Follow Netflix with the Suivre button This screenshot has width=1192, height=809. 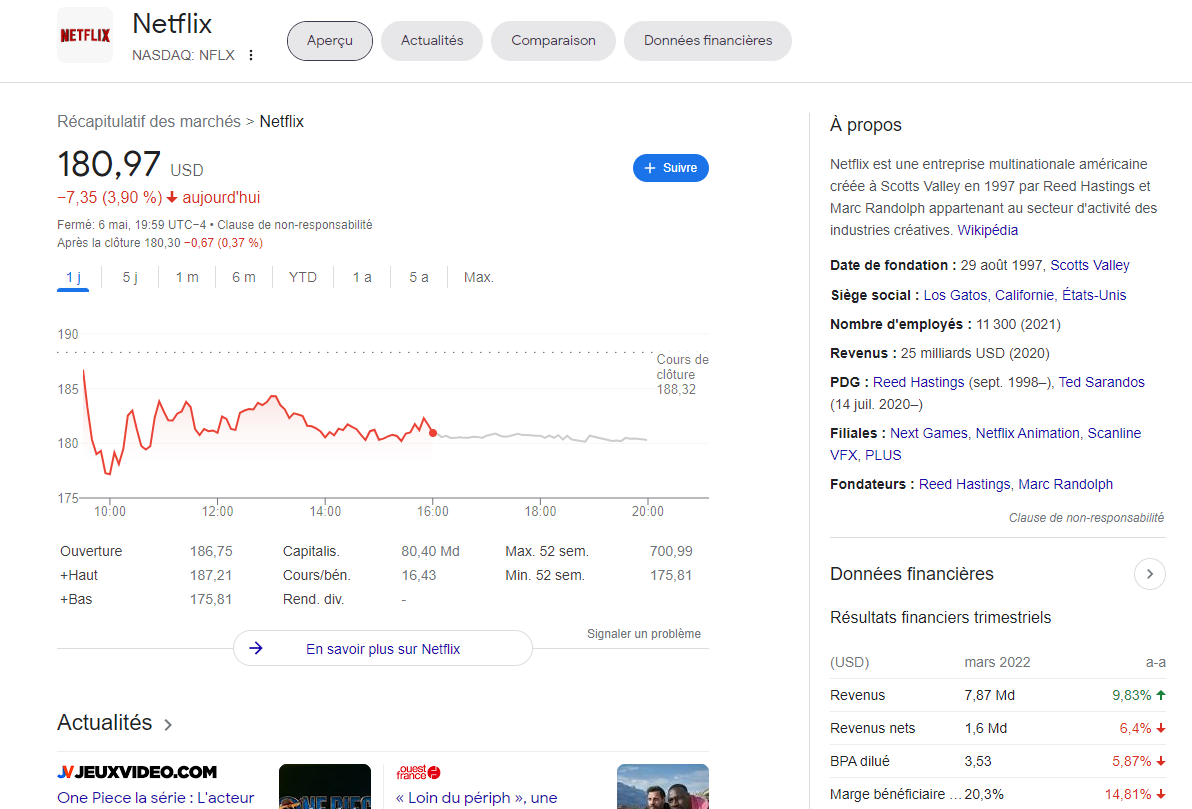[x=670, y=168]
